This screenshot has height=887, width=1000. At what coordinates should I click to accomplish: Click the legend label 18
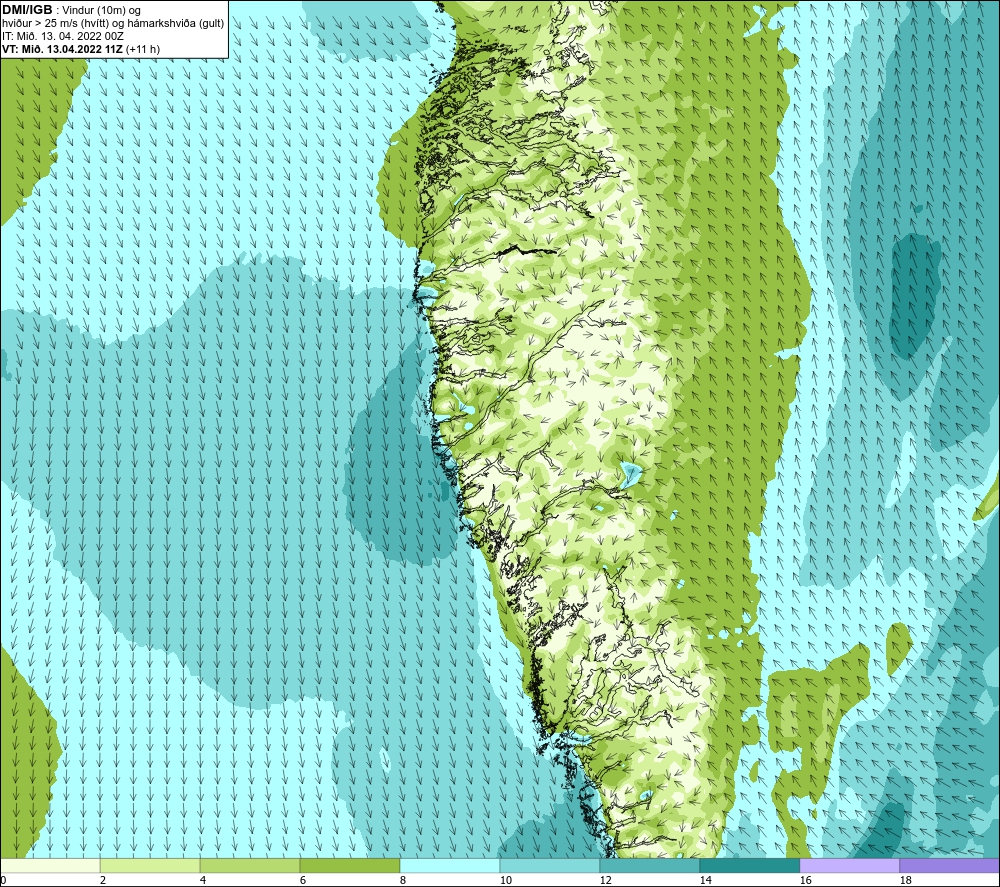click(x=905, y=881)
